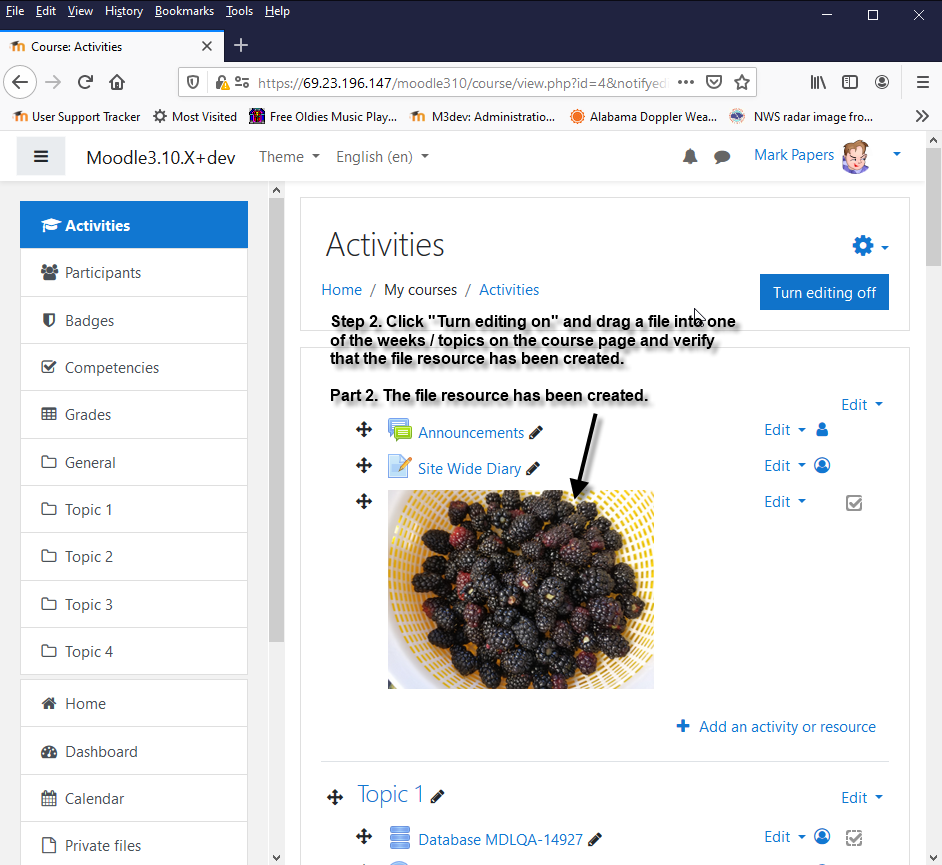Open Topic 1 section Edit menu
The height and width of the screenshot is (865, 942).
click(862, 798)
